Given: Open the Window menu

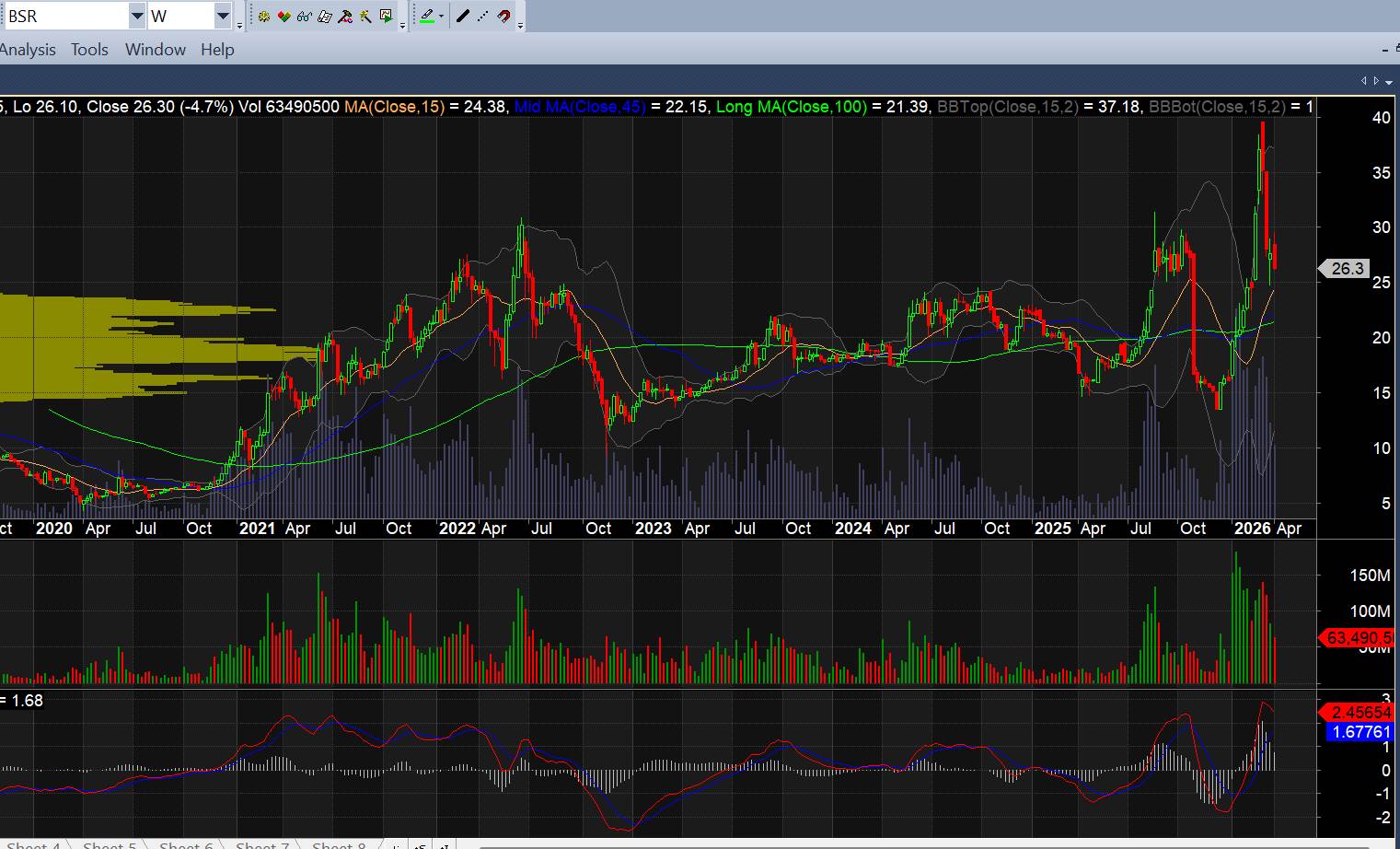Looking at the screenshot, I should [155, 50].
